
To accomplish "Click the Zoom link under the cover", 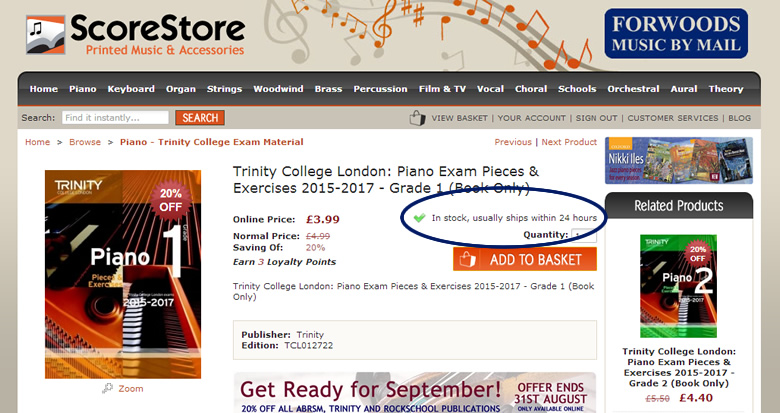I will tap(131, 389).
